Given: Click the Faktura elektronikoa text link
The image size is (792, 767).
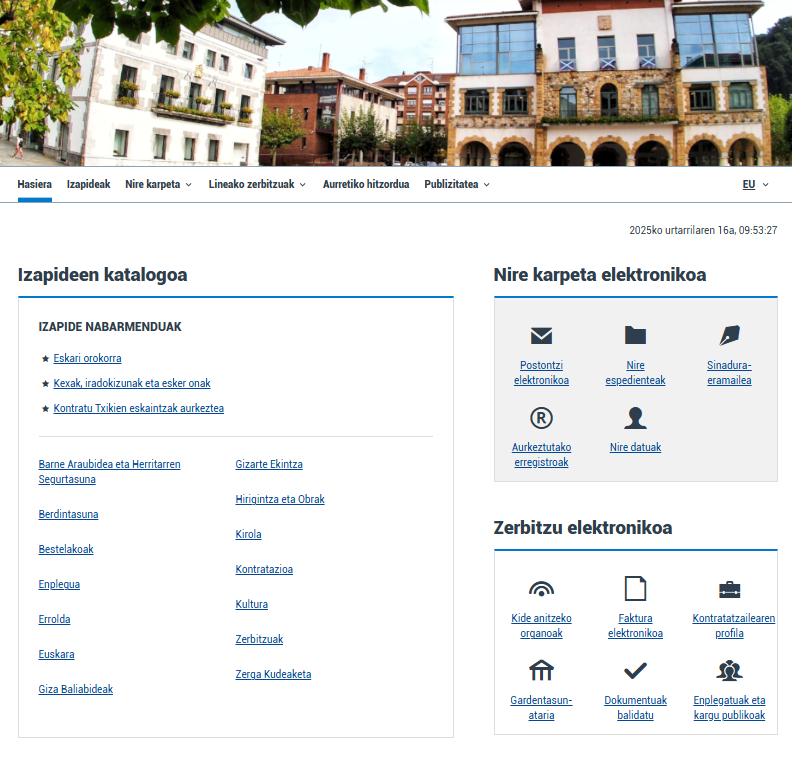Looking at the screenshot, I should 635,626.
